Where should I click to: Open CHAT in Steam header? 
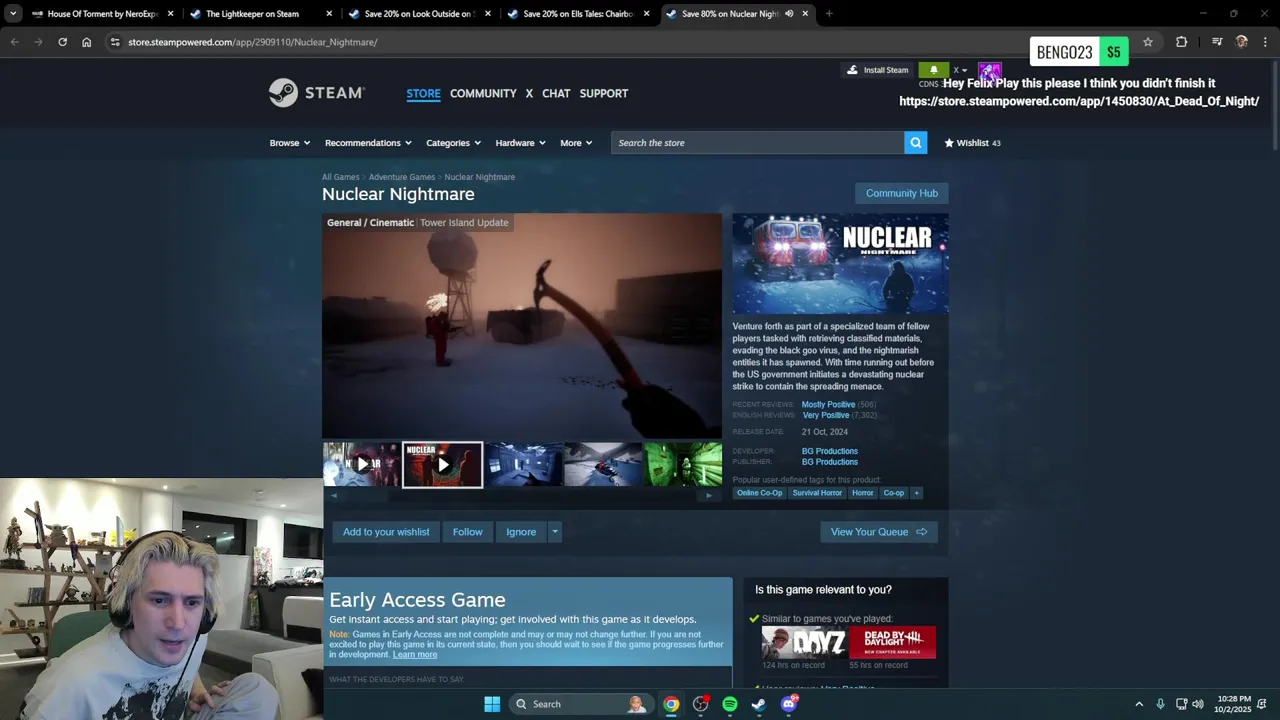point(556,93)
